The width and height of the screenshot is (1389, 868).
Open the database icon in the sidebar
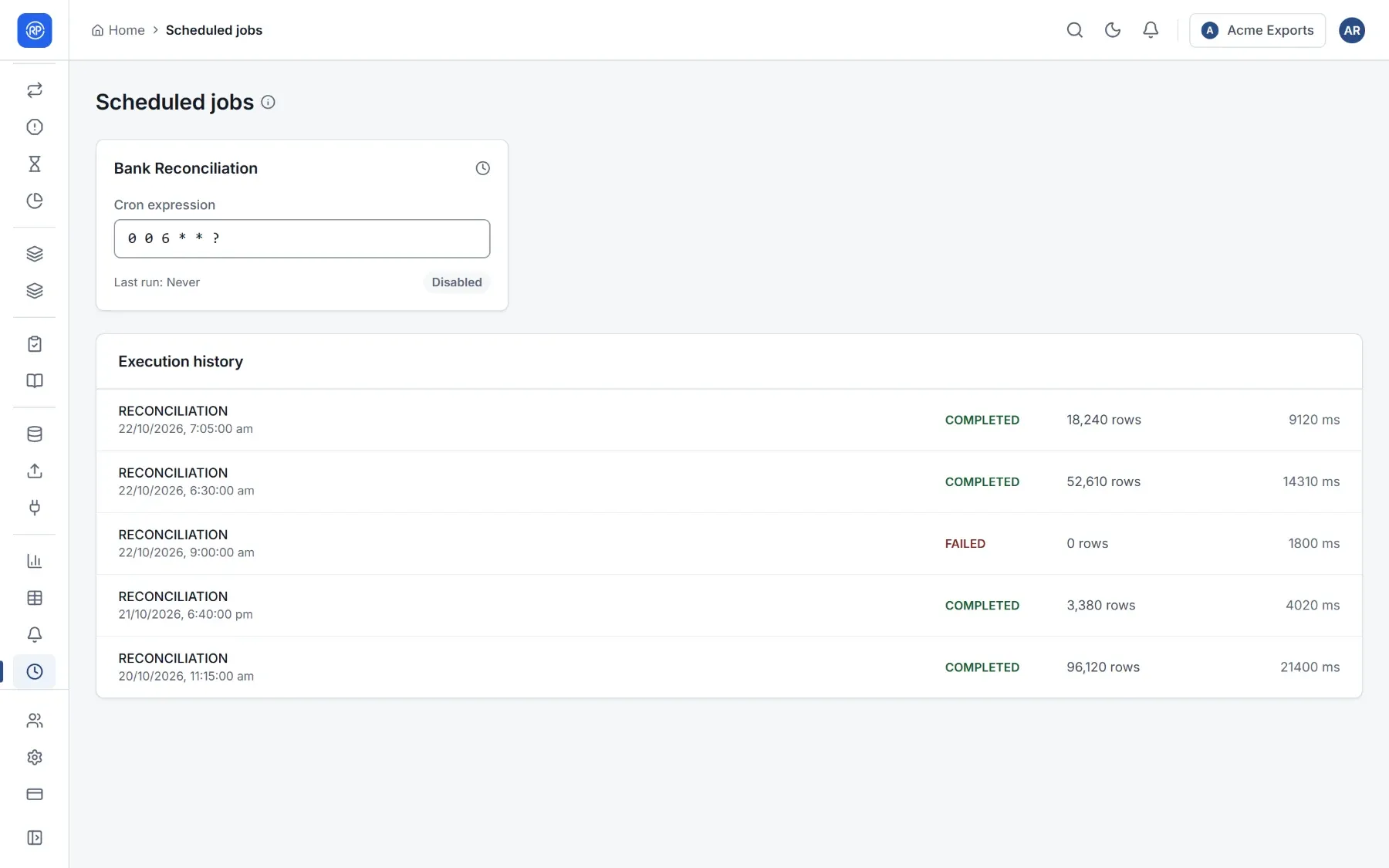coord(35,434)
